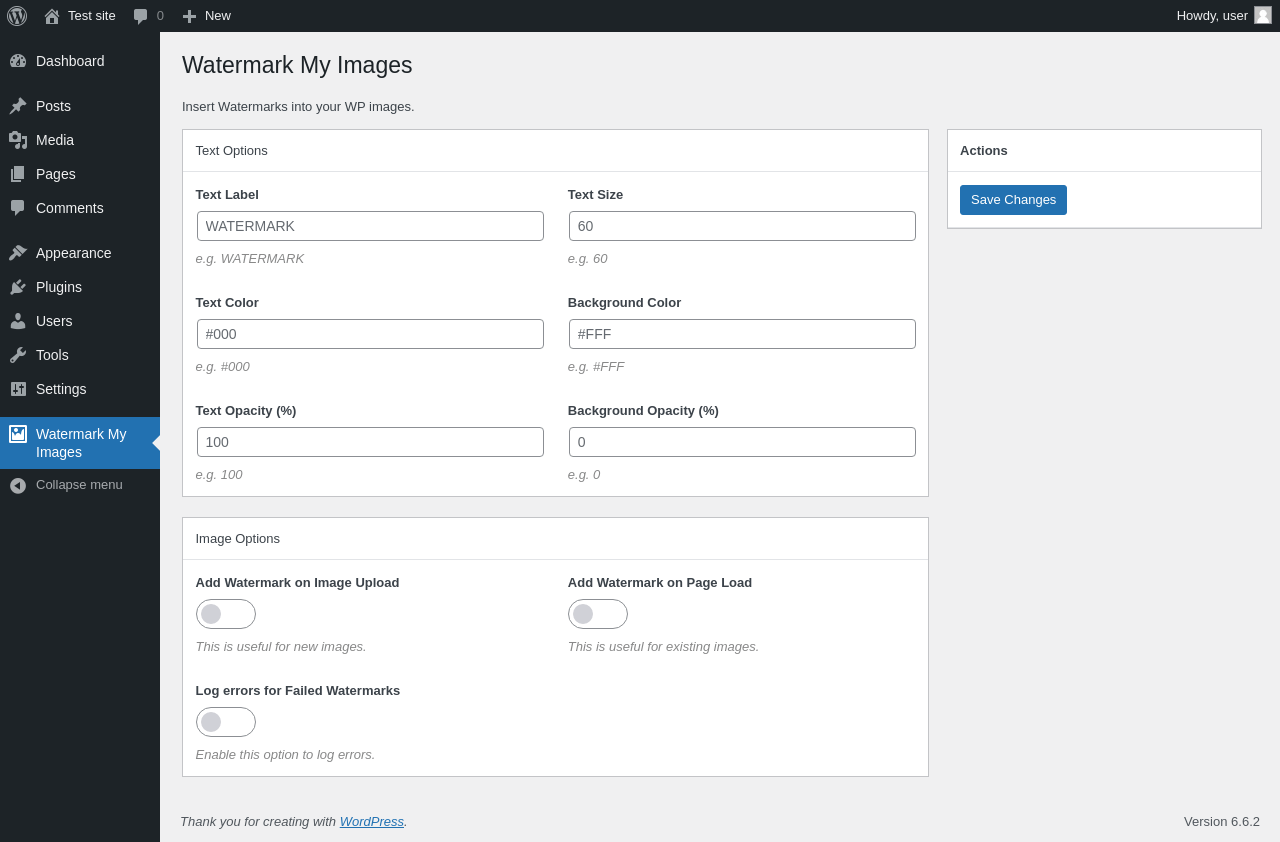
Task: Enable Add Watermark on Image Upload toggle
Action: [x=226, y=614]
